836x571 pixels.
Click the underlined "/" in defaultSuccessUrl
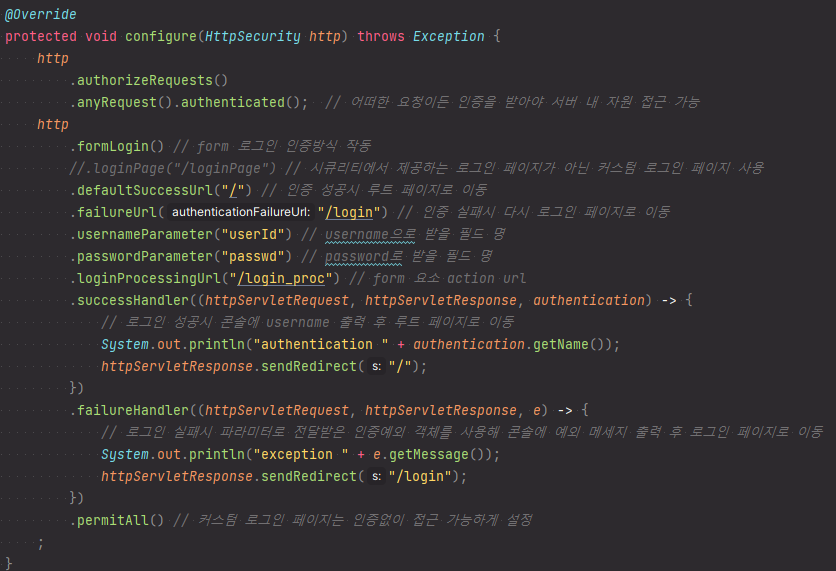click(x=232, y=190)
